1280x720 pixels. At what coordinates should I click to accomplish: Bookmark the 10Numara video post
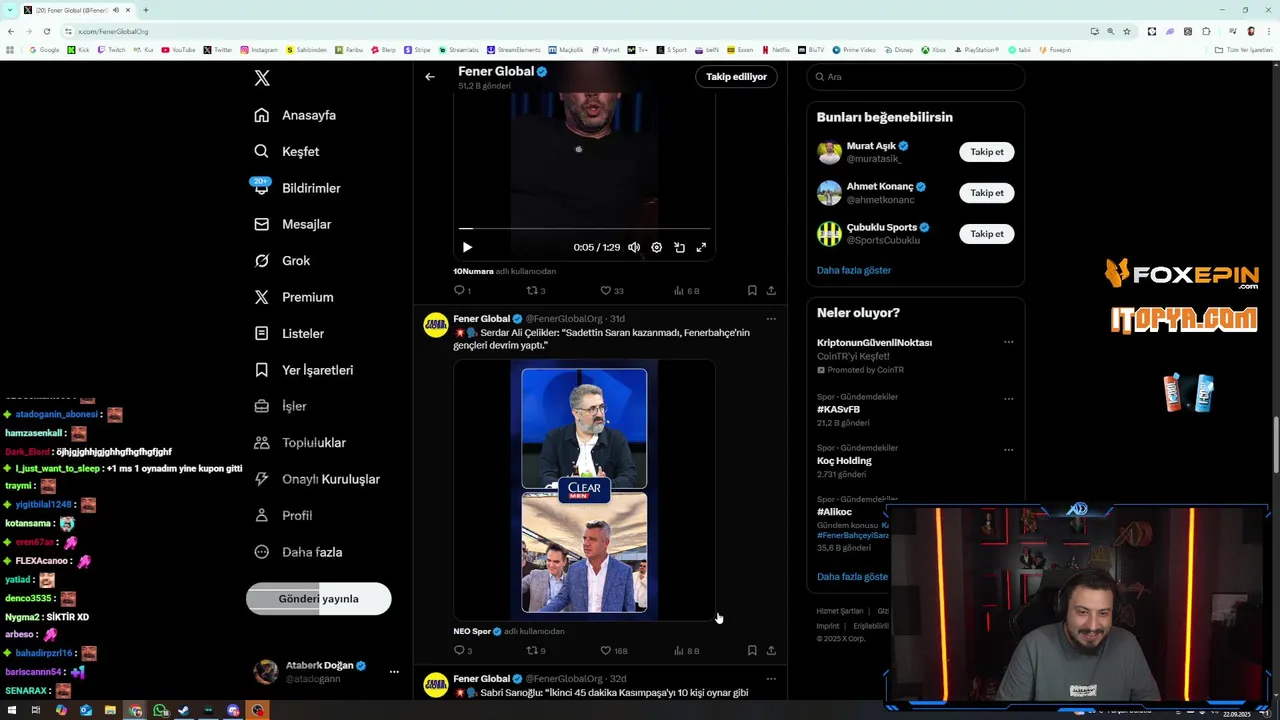click(x=752, y=291)
